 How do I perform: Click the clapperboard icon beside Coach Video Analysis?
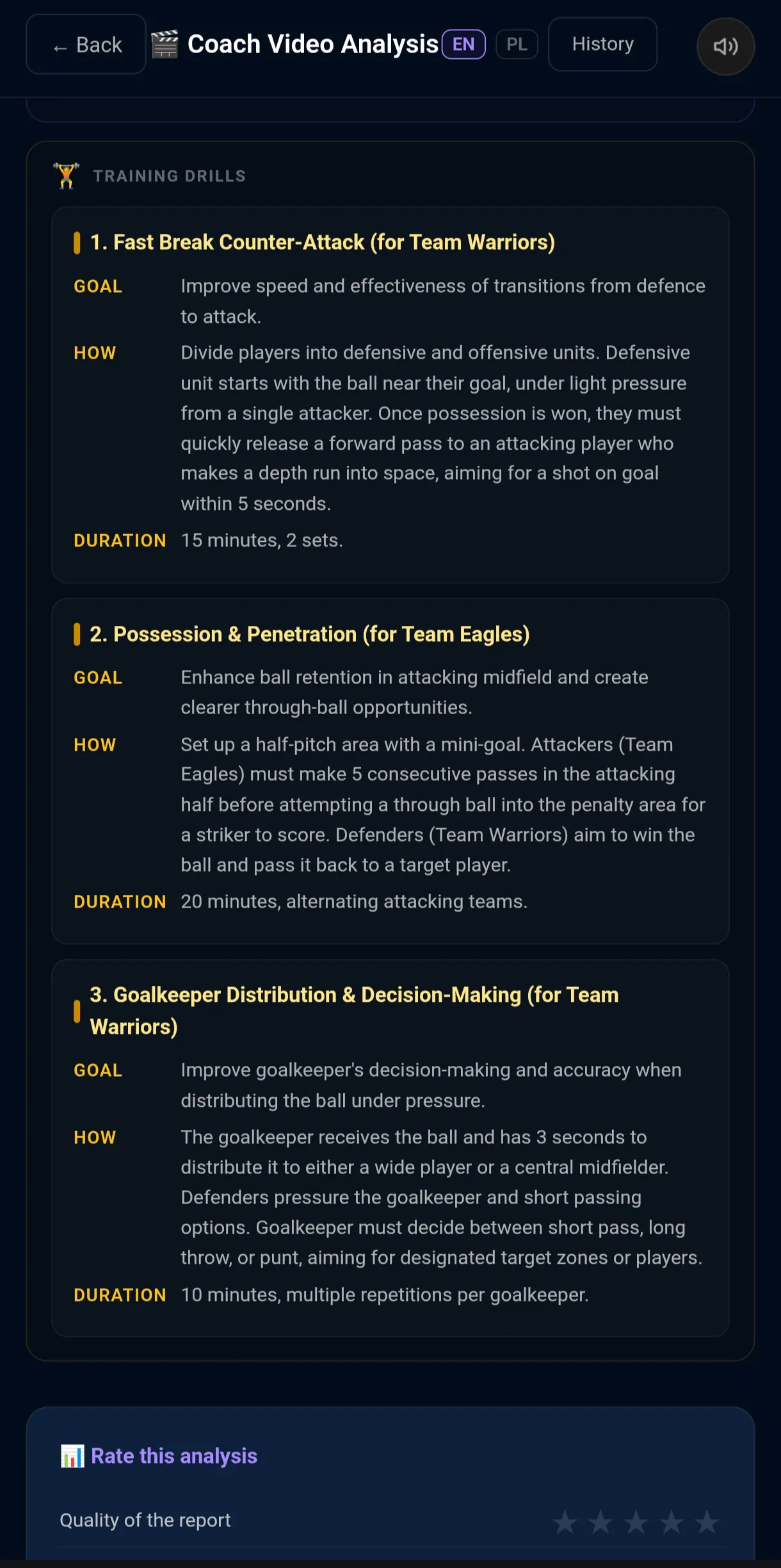point(165,44)
